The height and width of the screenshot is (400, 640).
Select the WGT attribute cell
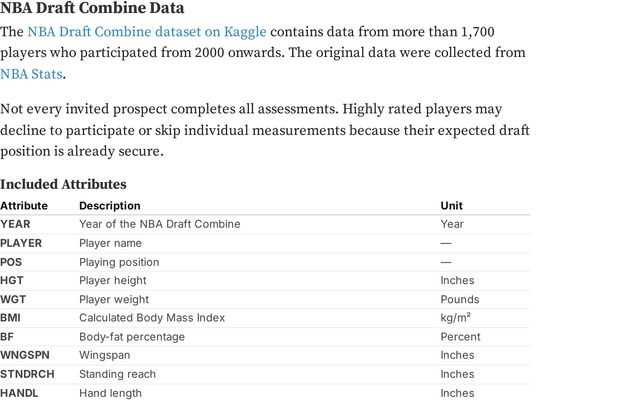coord(13,300)
